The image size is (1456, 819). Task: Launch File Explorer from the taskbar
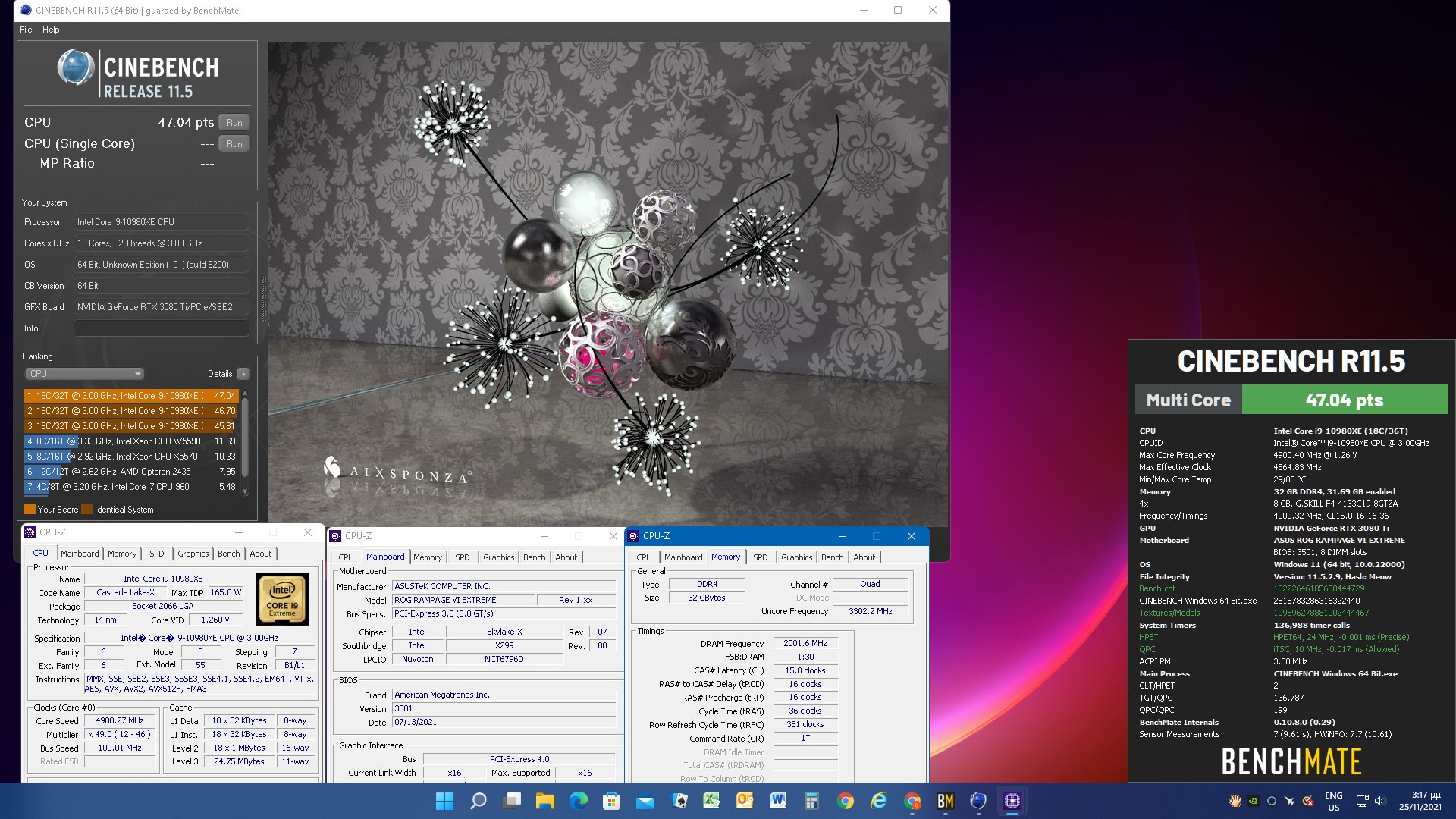[544, 801]
